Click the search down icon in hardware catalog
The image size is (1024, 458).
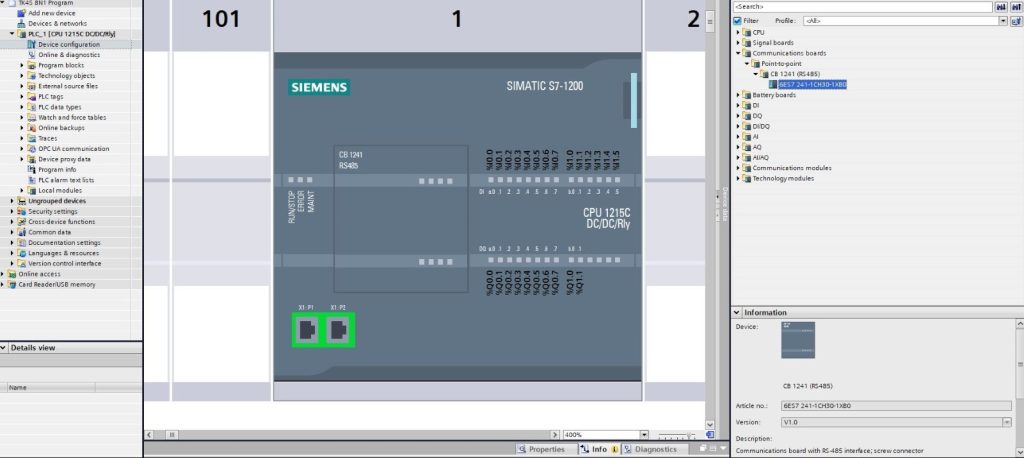tap(1000, 7)
